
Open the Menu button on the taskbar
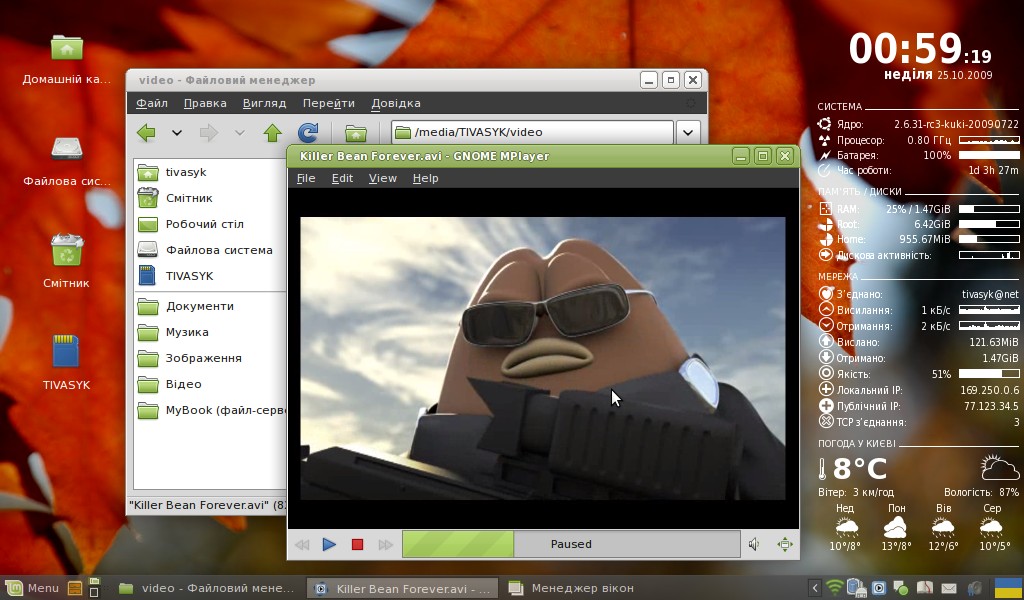click(x=34, y=588)
